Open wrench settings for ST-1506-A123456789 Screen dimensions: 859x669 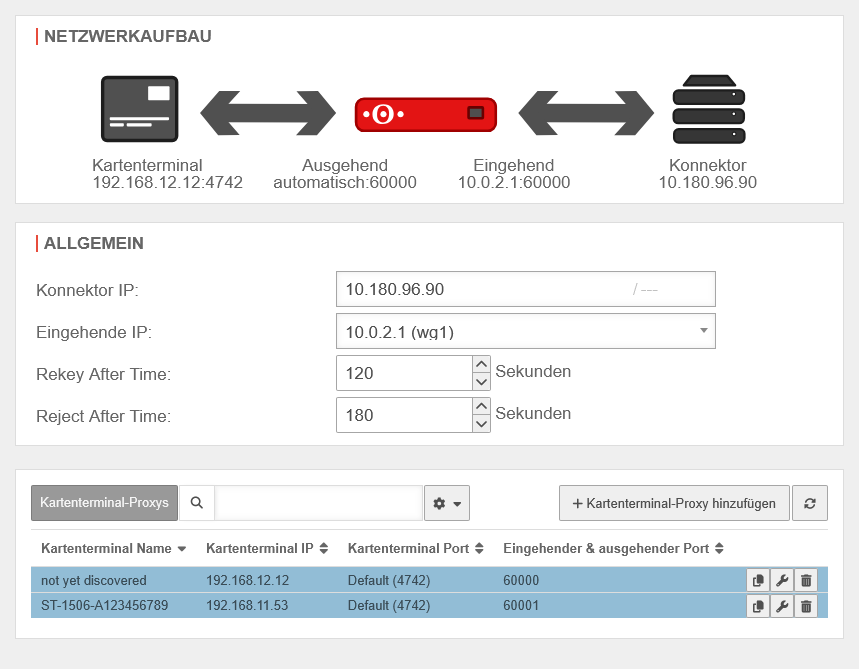pos(782,606)
